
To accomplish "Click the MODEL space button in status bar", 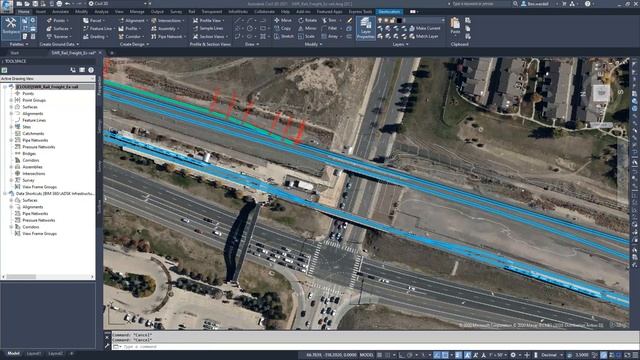I will [366, 355].
